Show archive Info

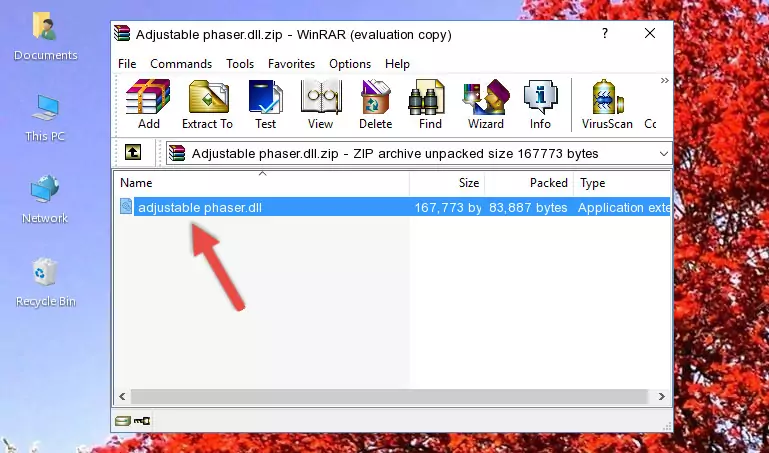[540, 104]
